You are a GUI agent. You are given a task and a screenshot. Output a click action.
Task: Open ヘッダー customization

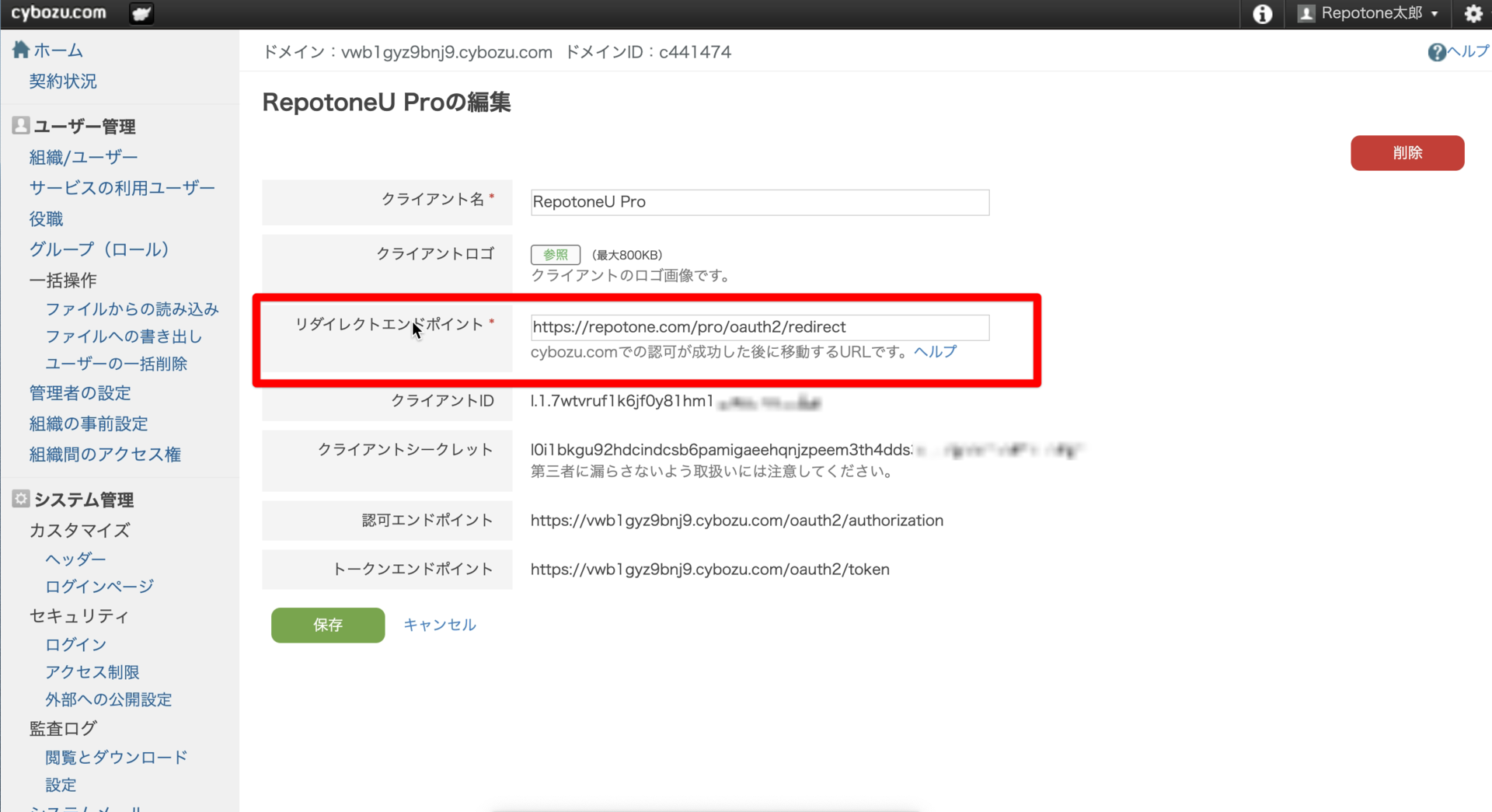pos(75,559)
